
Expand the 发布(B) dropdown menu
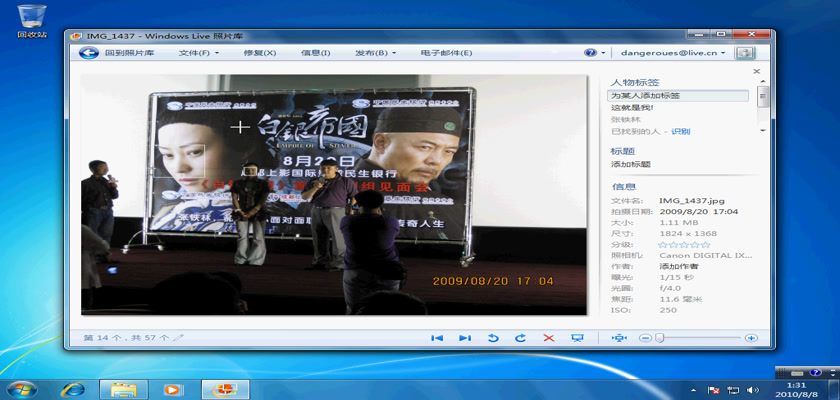[x=375, y=53]
